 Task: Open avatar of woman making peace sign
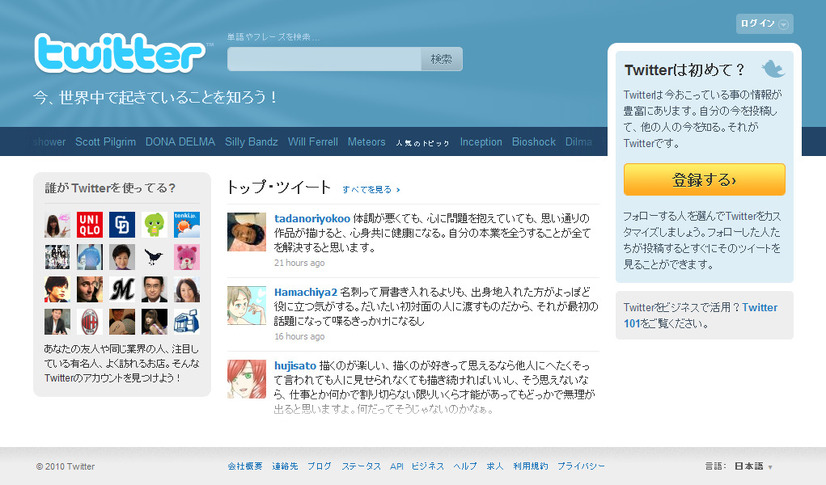[57, 225]
